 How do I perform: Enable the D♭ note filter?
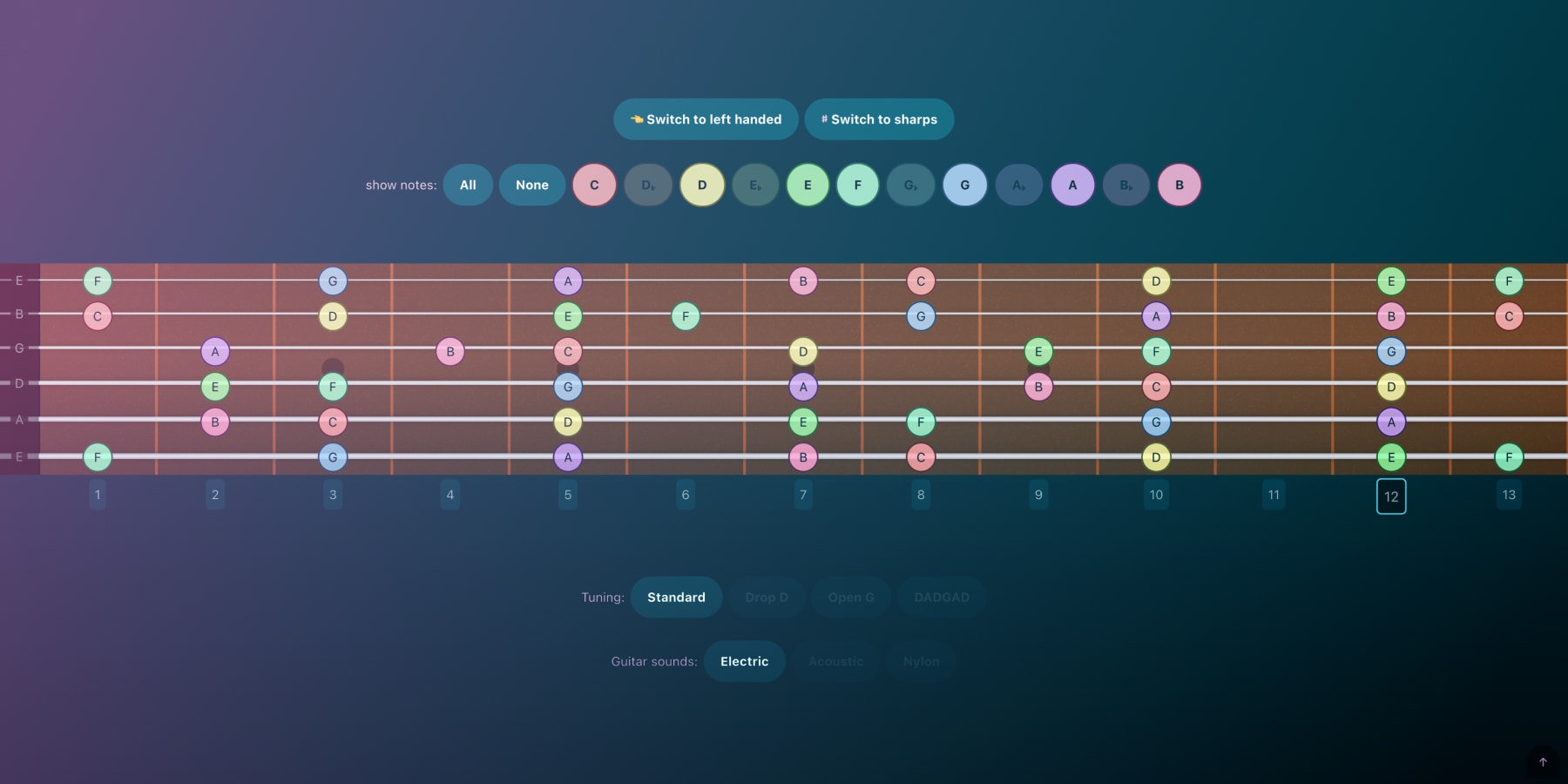pos(648,185)
